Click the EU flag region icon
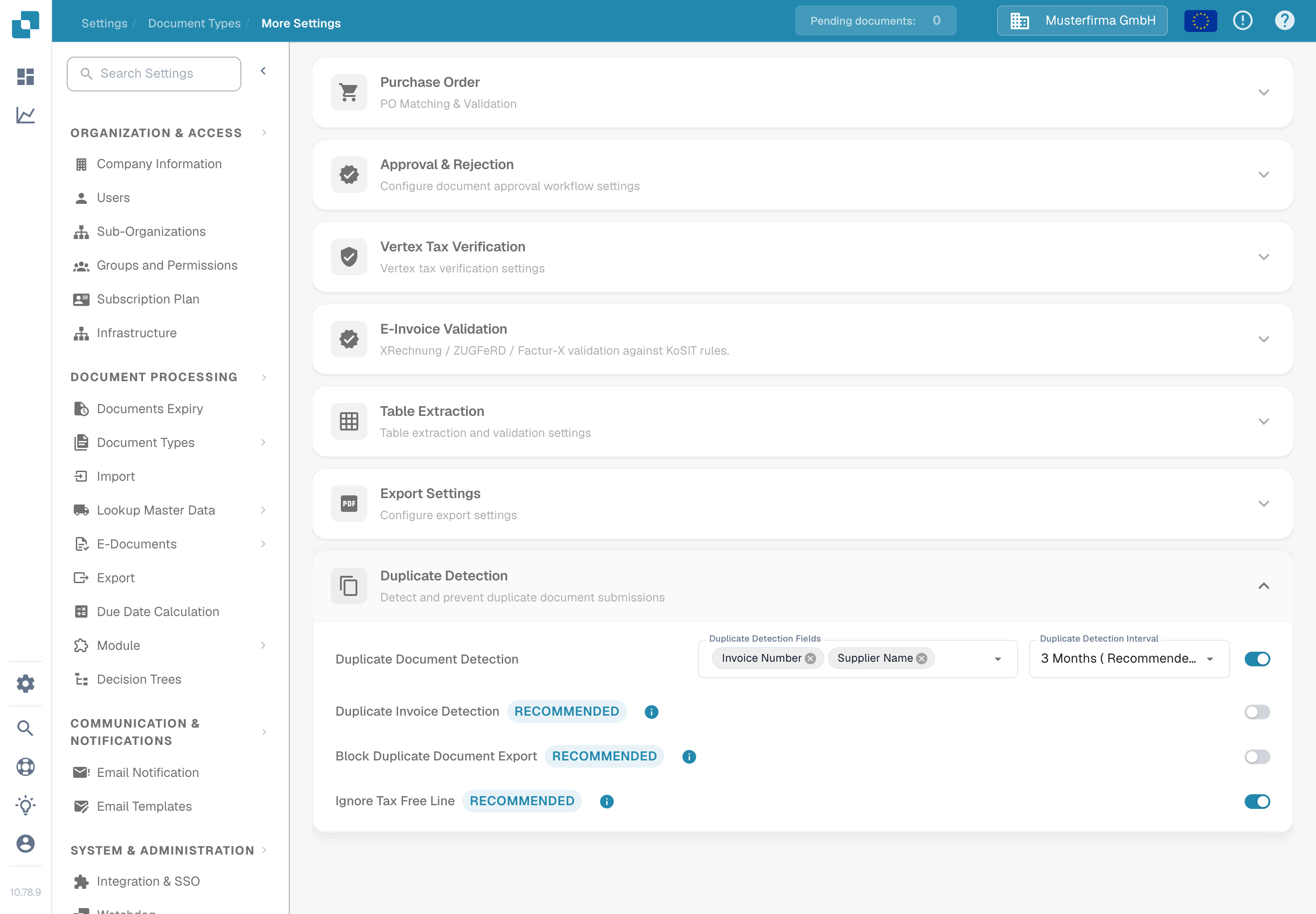This screenshot has width=1316, height=914. [1200, 21]
